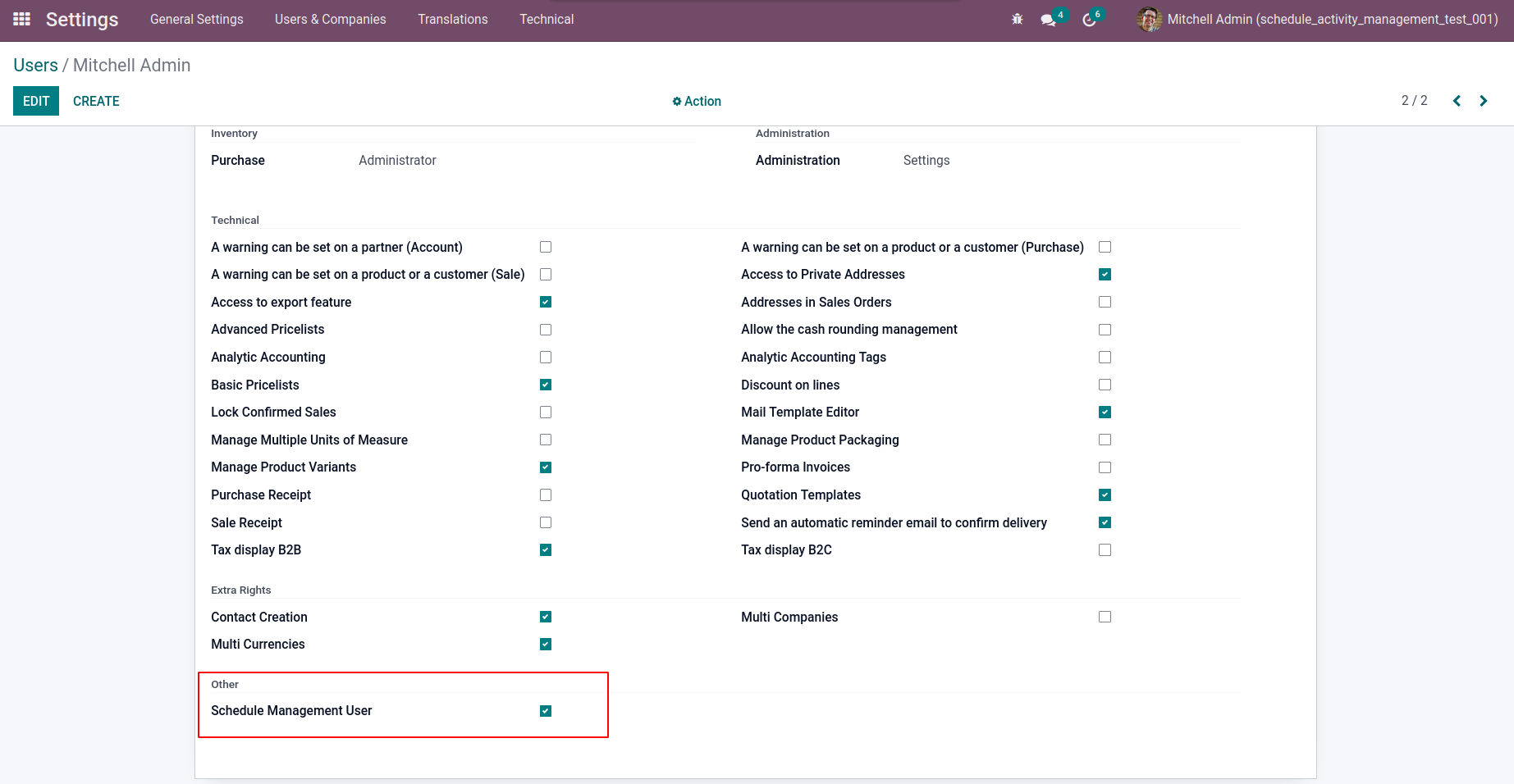The height and width of the screenshot is (784, 1514).
Task: Toggle the Multi Companies checkbox
Action: [x=1105, y=617]
